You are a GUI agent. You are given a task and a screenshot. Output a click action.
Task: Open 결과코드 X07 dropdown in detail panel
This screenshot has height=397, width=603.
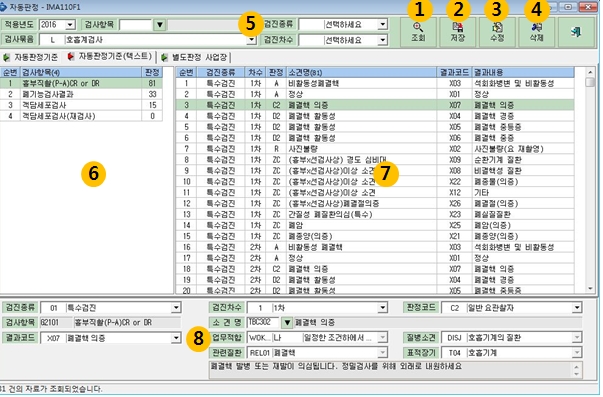point(176,338)
